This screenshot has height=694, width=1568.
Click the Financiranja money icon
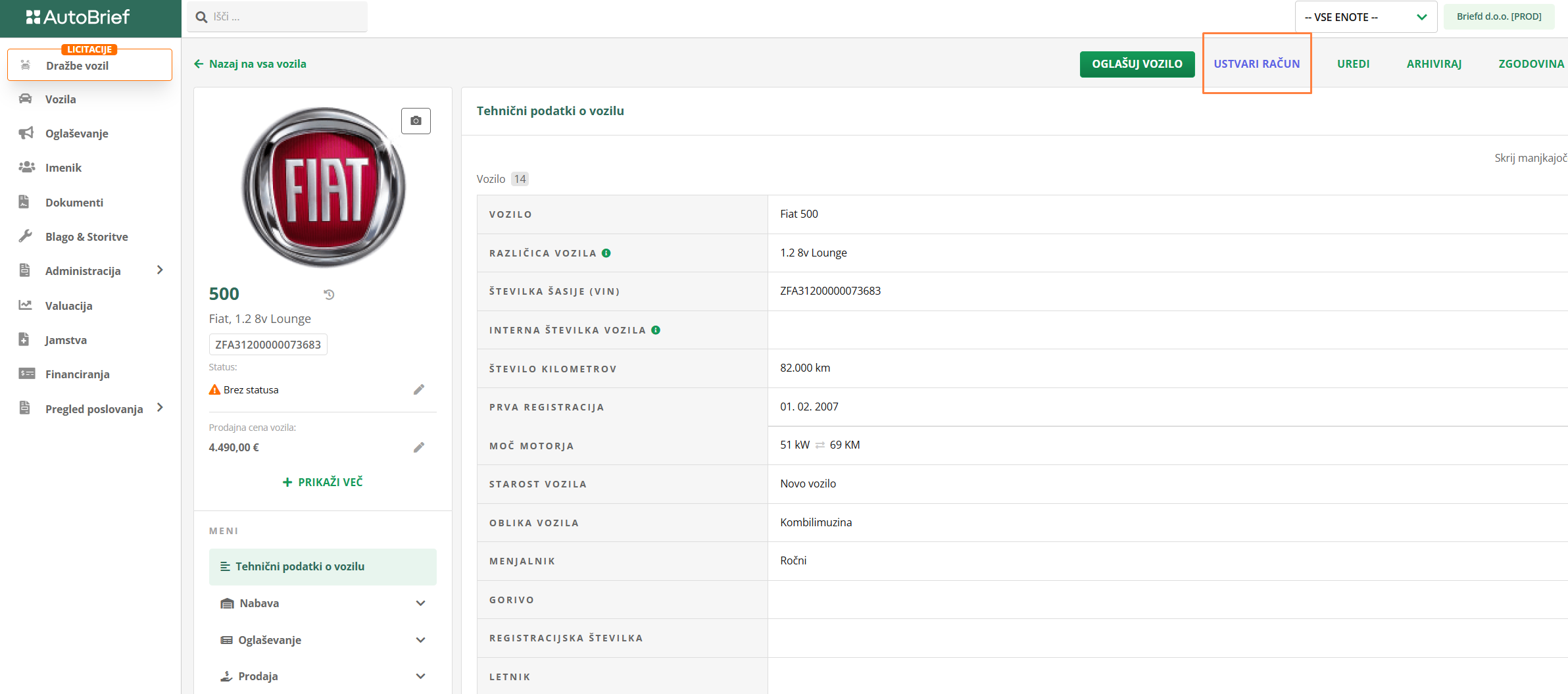pos(26,374)
